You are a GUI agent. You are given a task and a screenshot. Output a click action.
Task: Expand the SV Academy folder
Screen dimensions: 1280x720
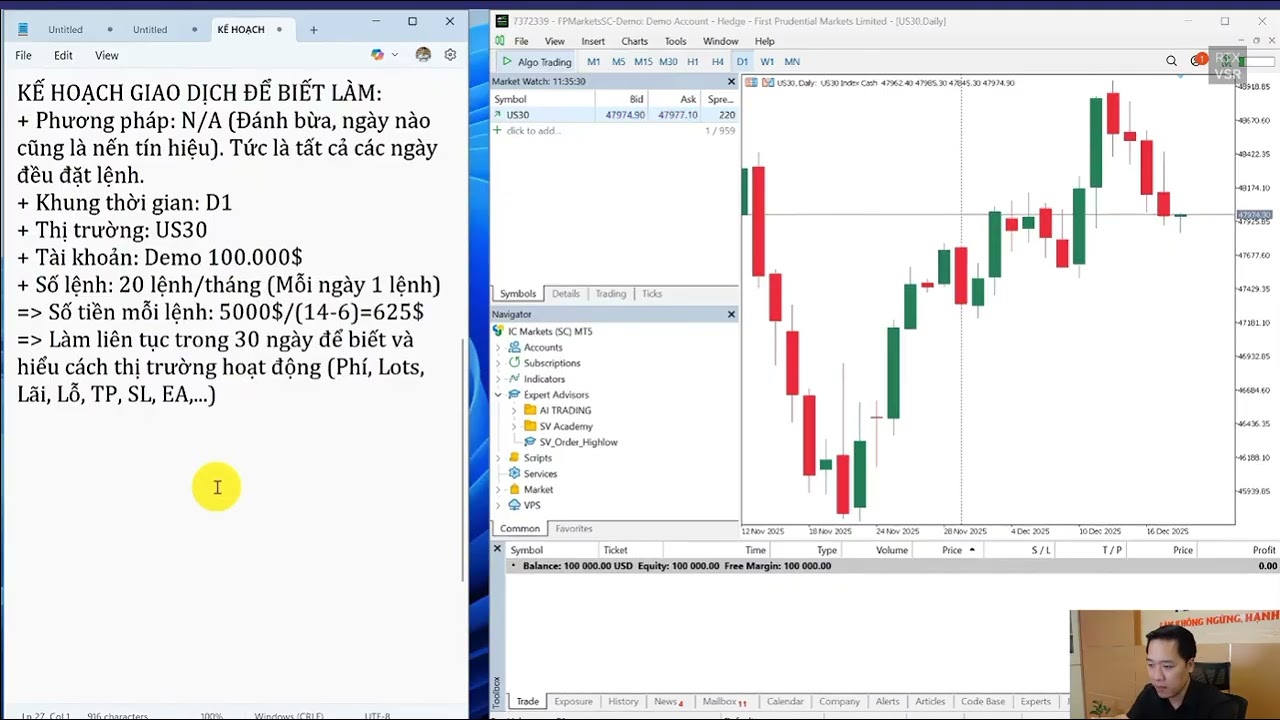coord(514,426)
